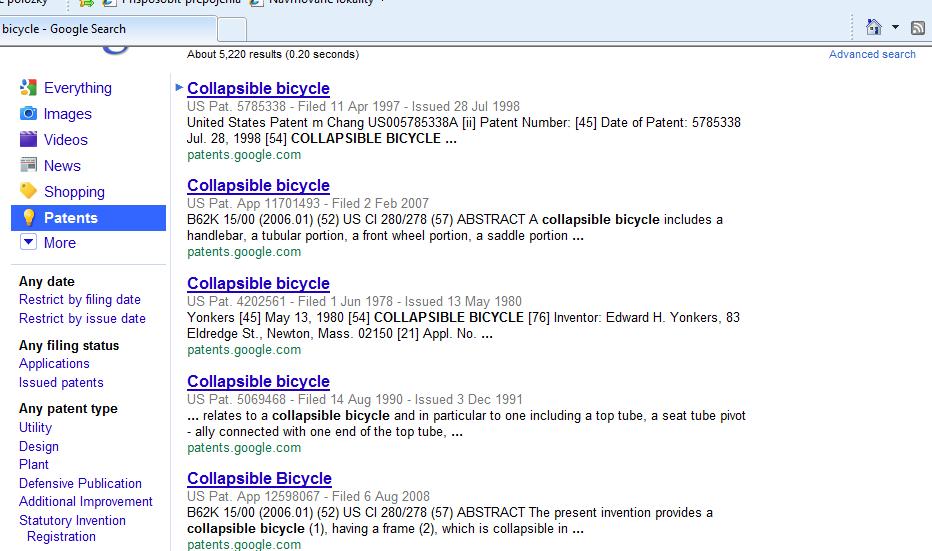Click the Videos film icon

tap(28, 139)
